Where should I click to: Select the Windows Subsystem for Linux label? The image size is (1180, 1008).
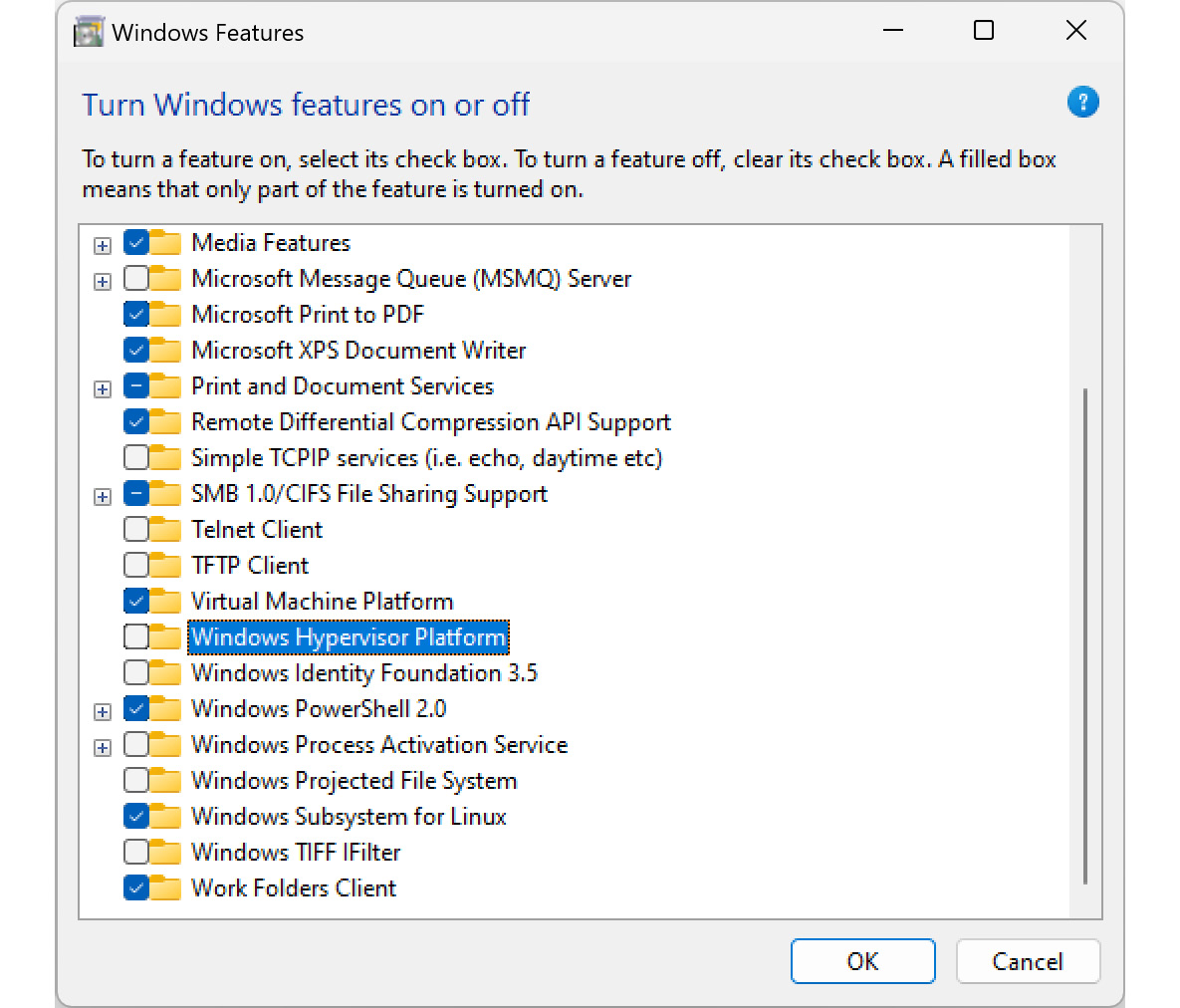[x=350, y=817]
